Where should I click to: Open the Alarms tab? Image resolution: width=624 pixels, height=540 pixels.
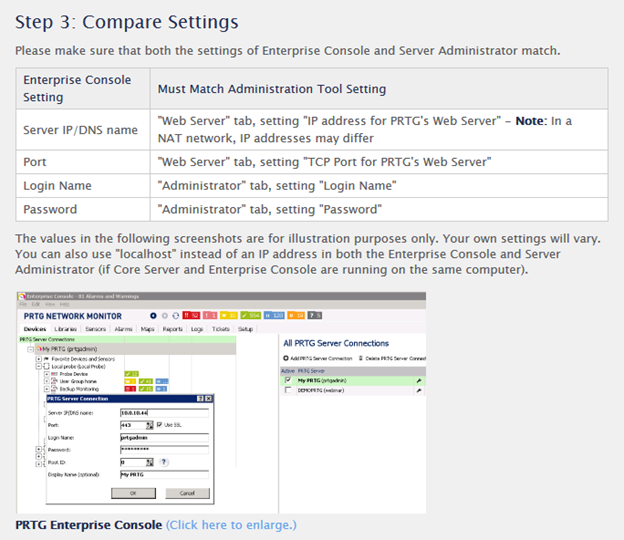pyautogui.click(x=123, y=328)
